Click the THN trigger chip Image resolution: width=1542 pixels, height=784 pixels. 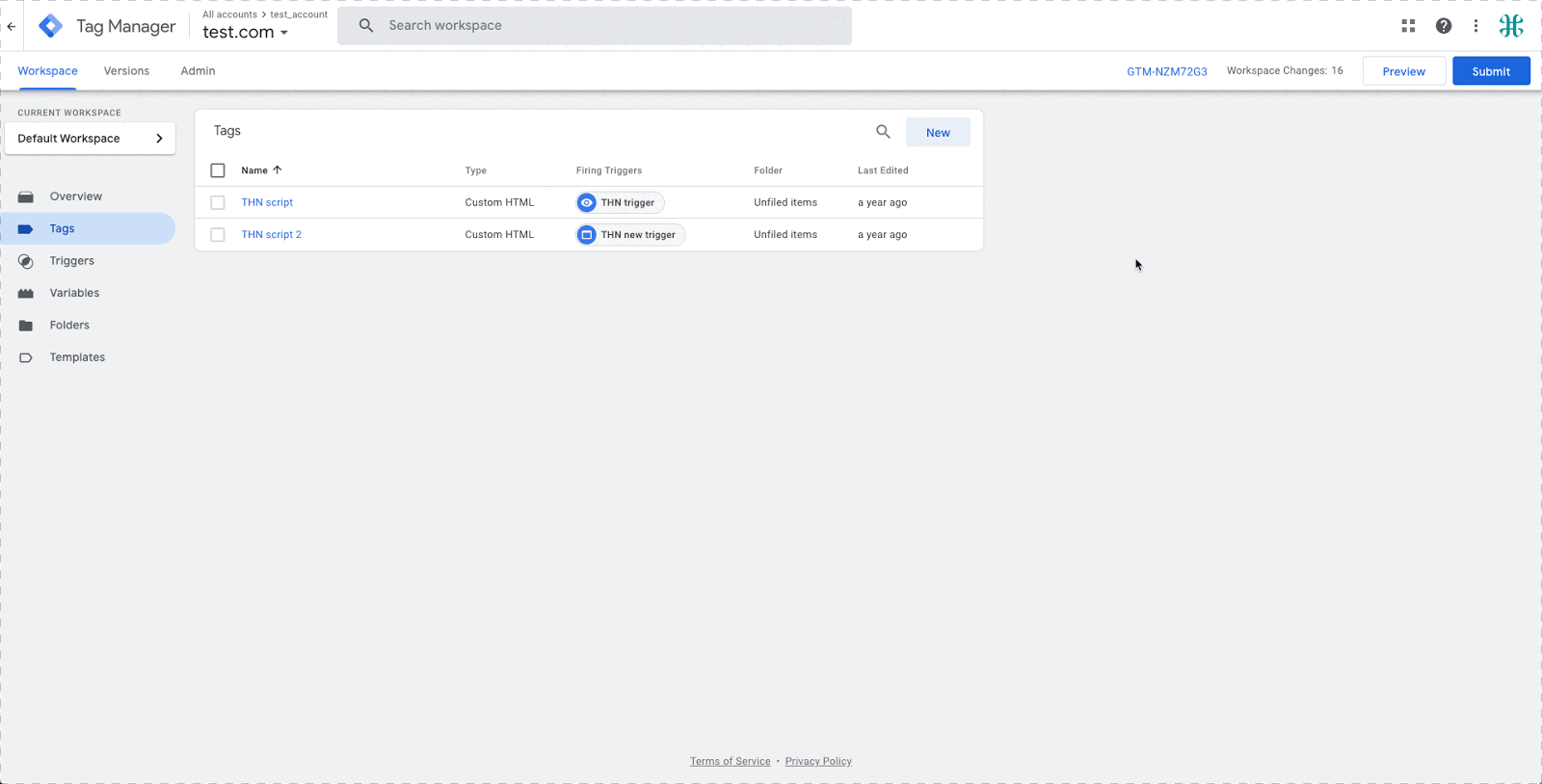[620, 202]
